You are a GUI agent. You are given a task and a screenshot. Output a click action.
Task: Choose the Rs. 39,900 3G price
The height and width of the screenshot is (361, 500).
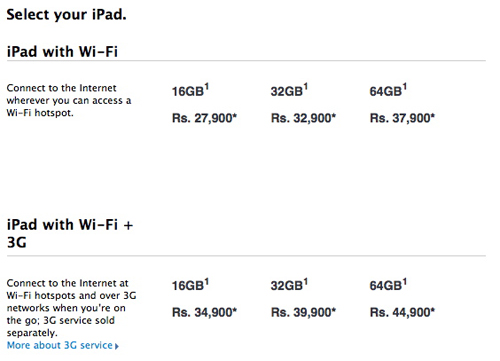(x=303, y=312)
